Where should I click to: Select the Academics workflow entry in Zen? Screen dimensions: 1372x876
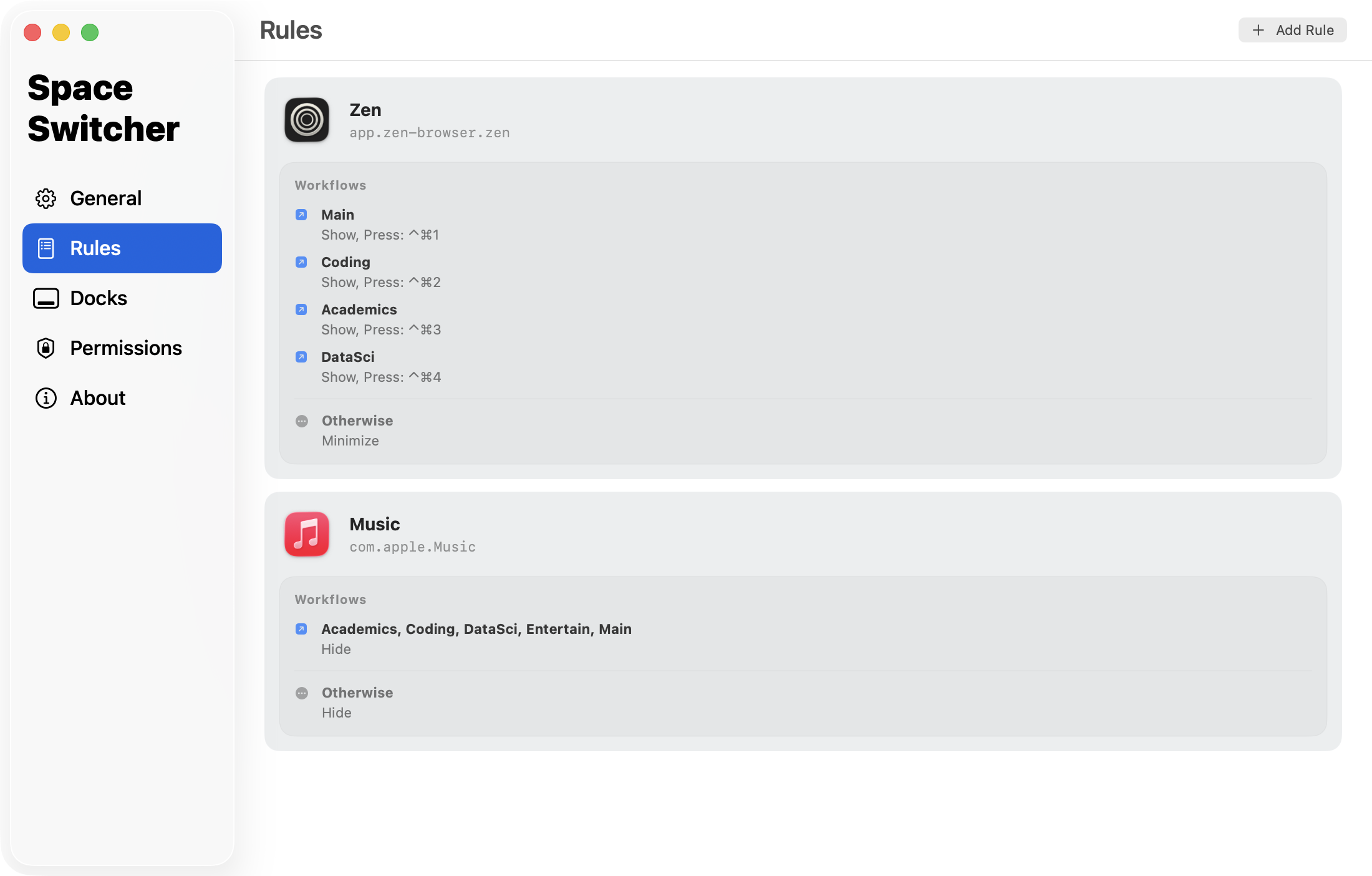coord(359,309)
